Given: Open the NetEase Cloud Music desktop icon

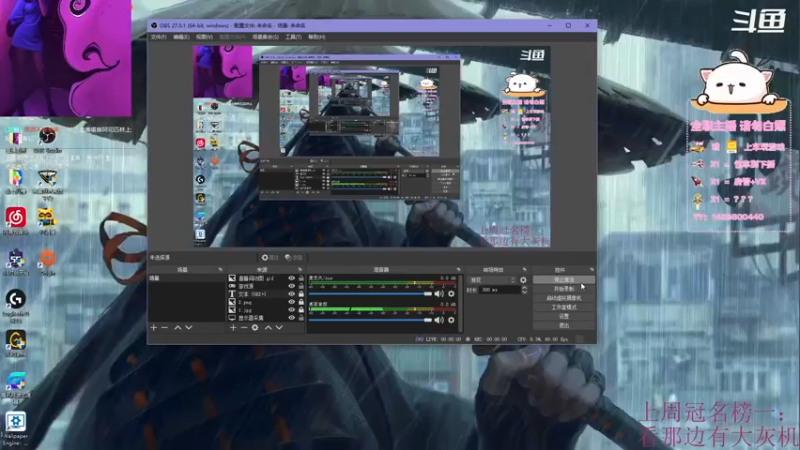Looking at the screenshot, I should point(16,221).
